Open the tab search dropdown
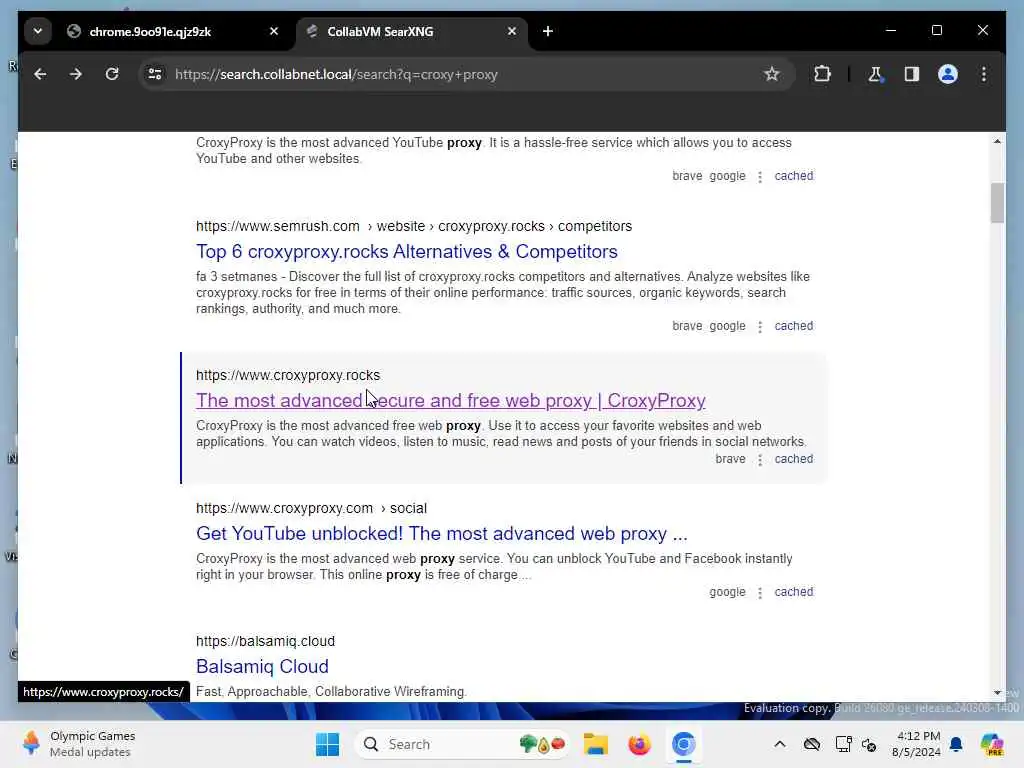Image resolution: width=1024 pixels, height=768 pixels. point(38,31)
